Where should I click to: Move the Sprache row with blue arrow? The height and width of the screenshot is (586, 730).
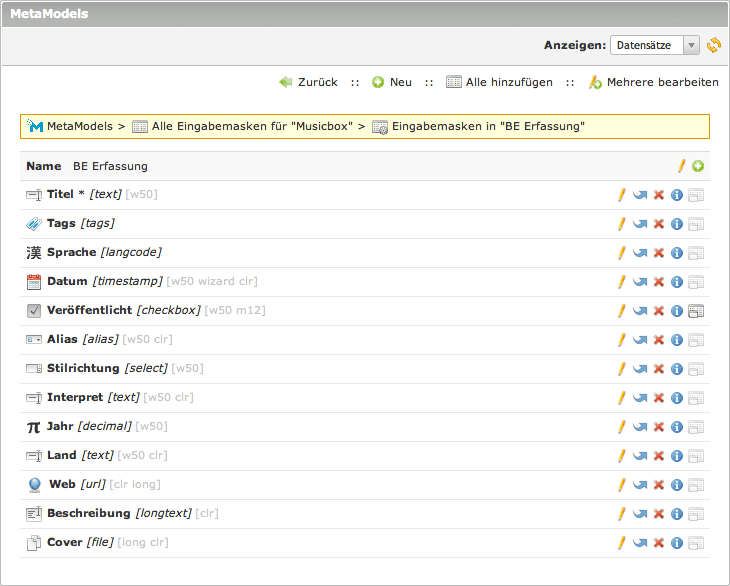(640, 253)
